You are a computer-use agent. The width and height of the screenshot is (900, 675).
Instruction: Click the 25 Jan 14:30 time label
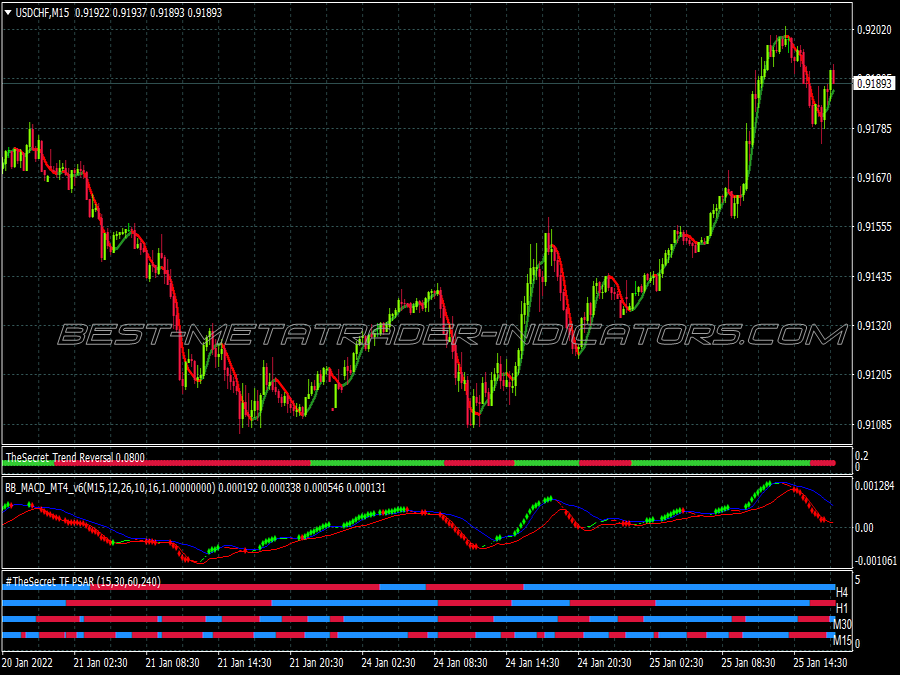(821, 662)
